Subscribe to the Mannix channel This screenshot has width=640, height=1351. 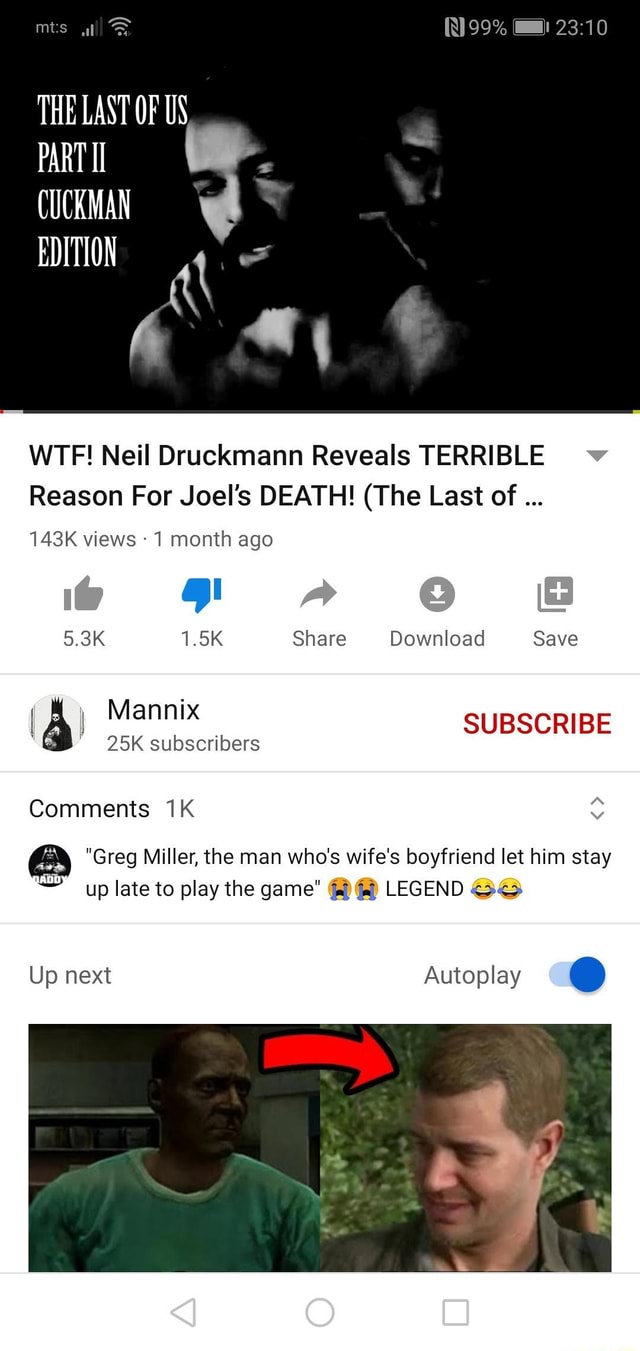[537, 724]
